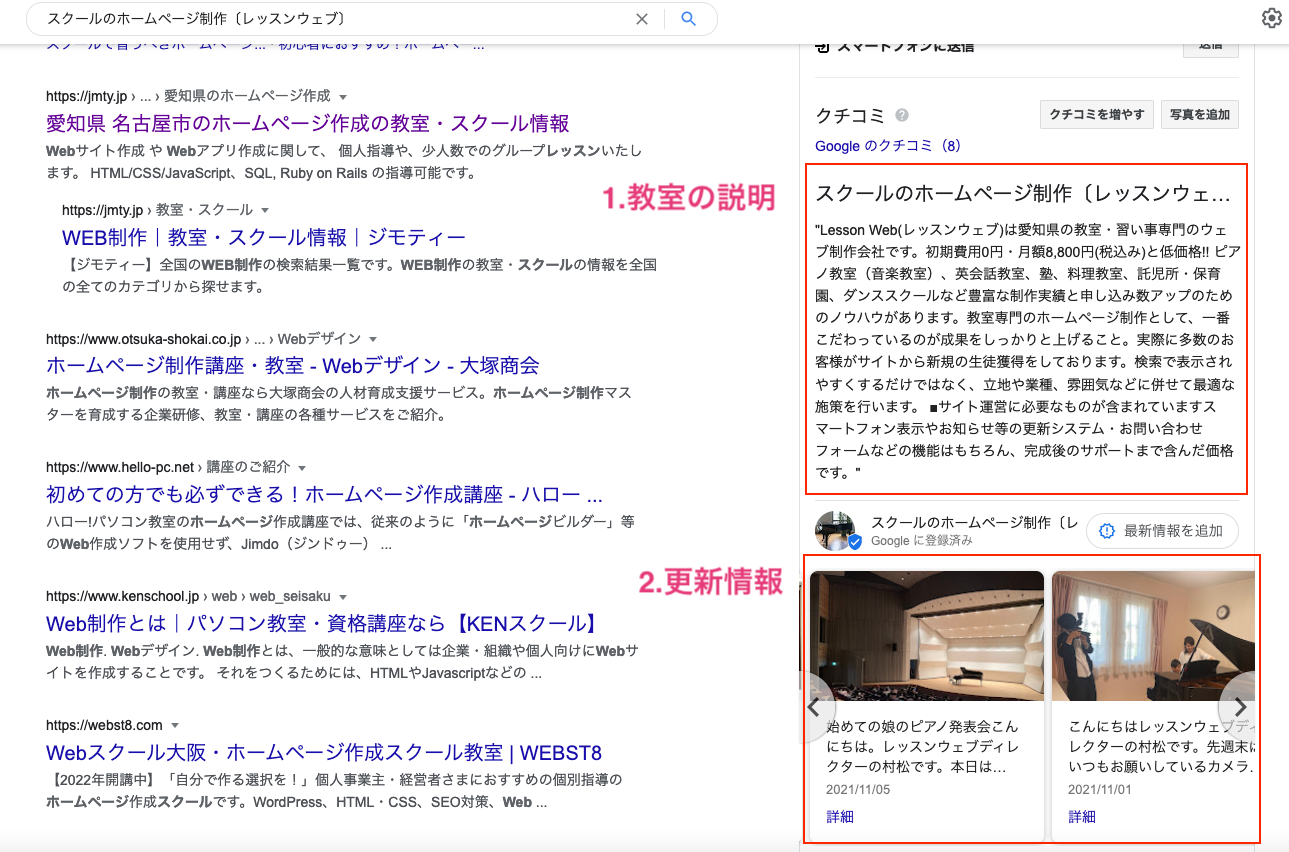Viewport: 1289px width, 852px height.
Task: Click the クチコミを増やす button
Action: (x=1097, y=115)
